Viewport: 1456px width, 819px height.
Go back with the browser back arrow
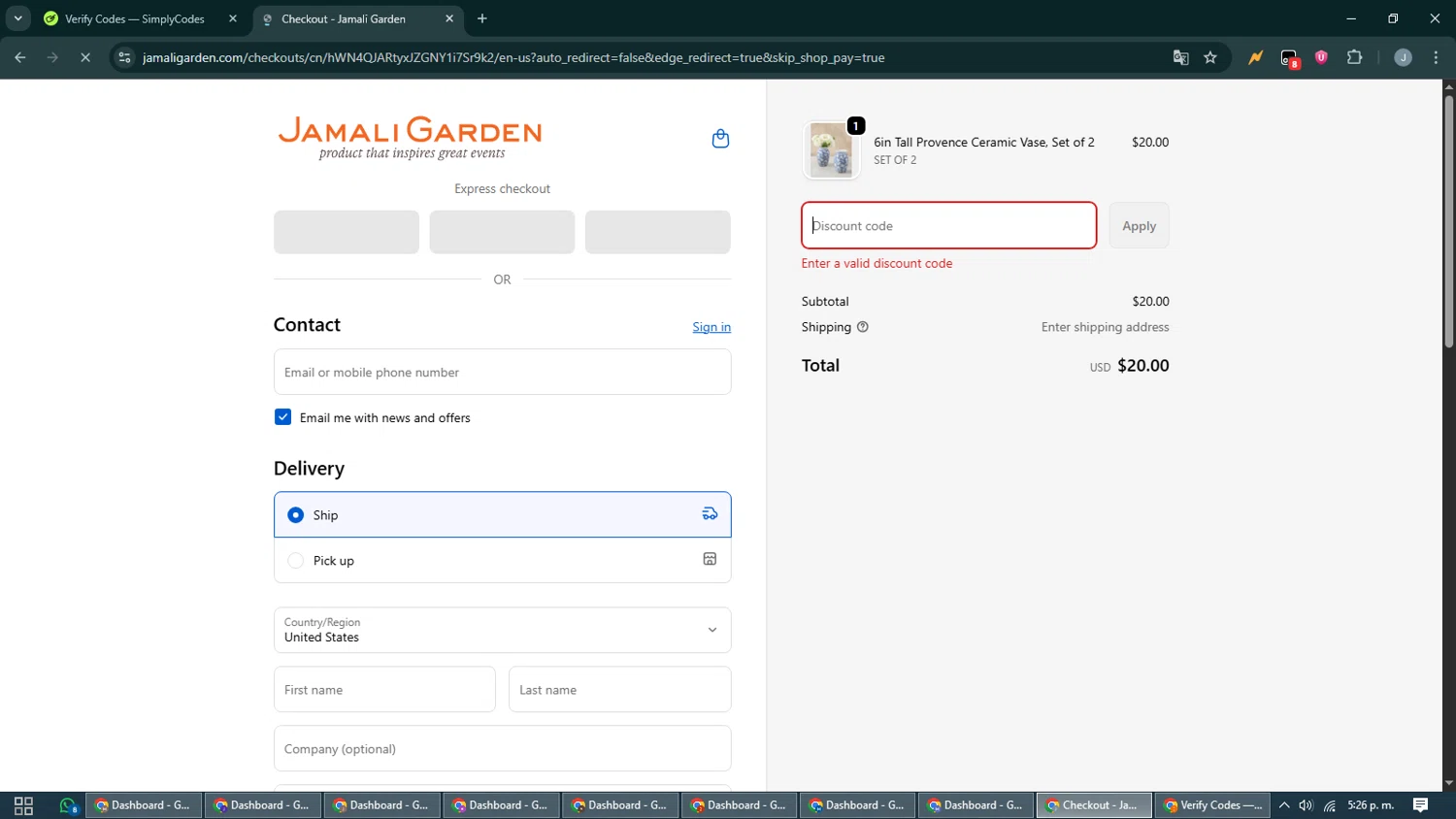click(x=20, y=57)
